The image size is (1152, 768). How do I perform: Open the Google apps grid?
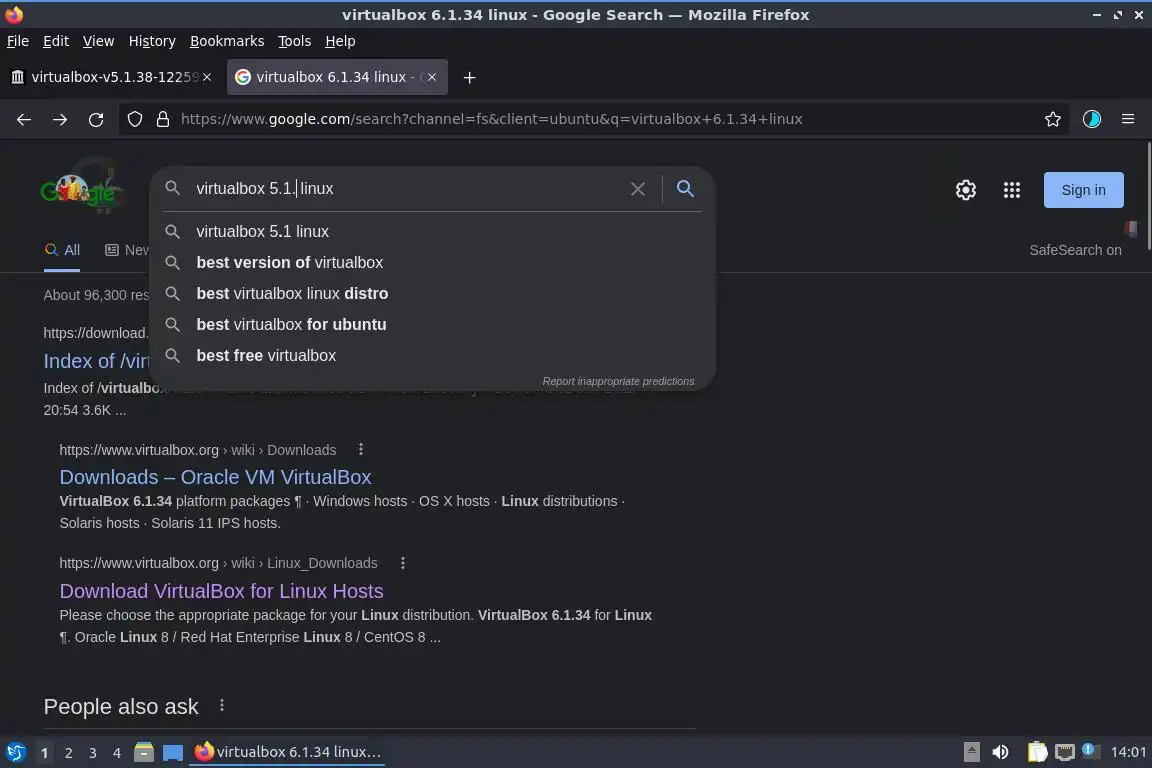tap(1012, 190)
